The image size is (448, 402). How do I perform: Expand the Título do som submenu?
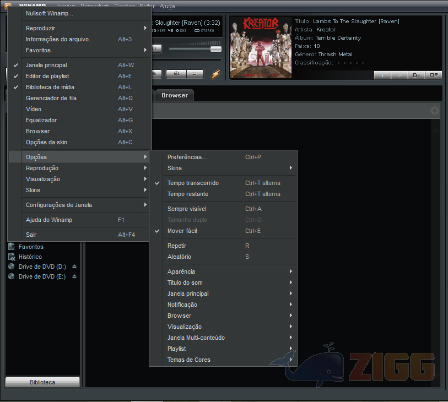224,282
